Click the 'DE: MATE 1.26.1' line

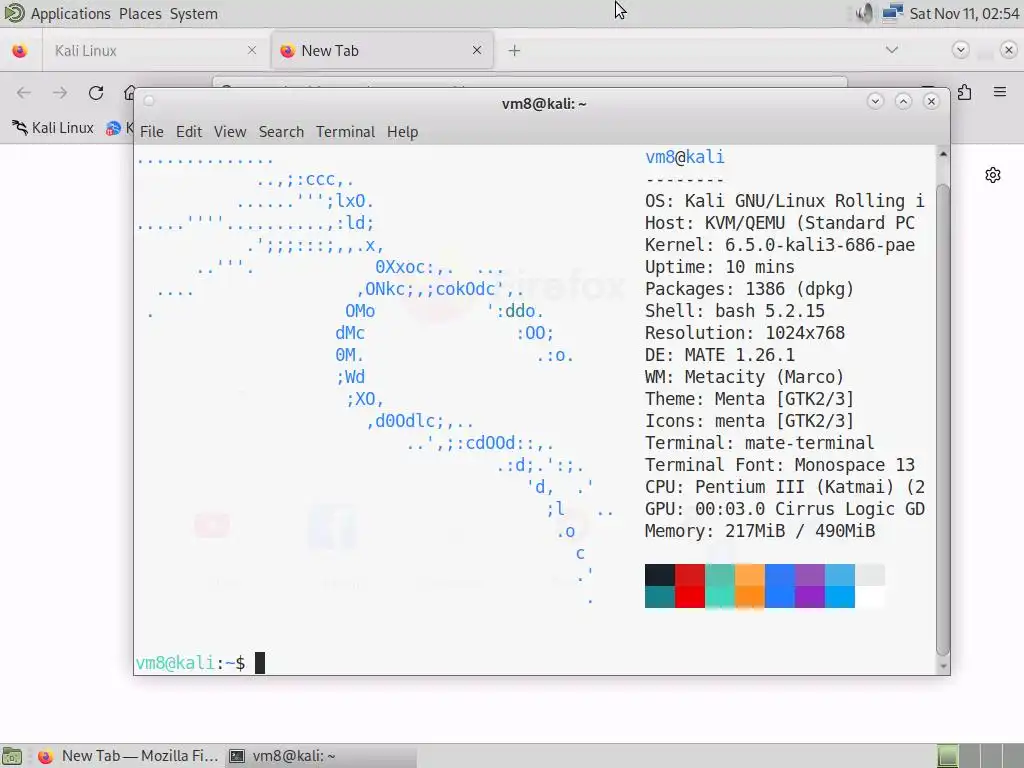point(720,355)
